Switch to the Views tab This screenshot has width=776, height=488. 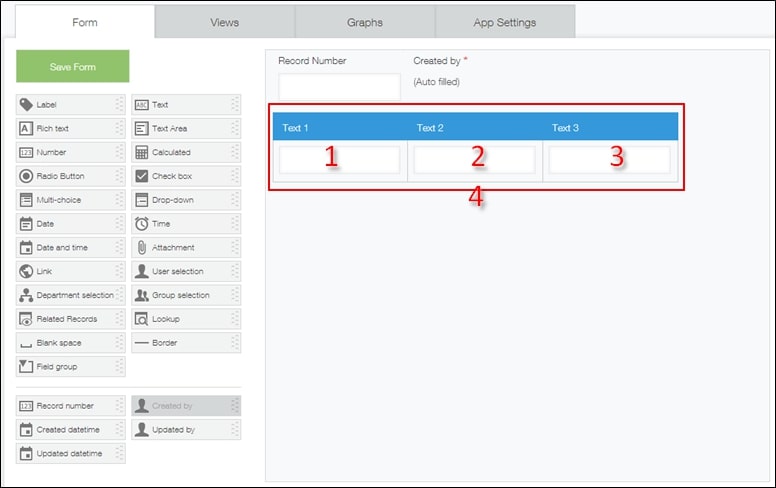(x=224, y=22)
